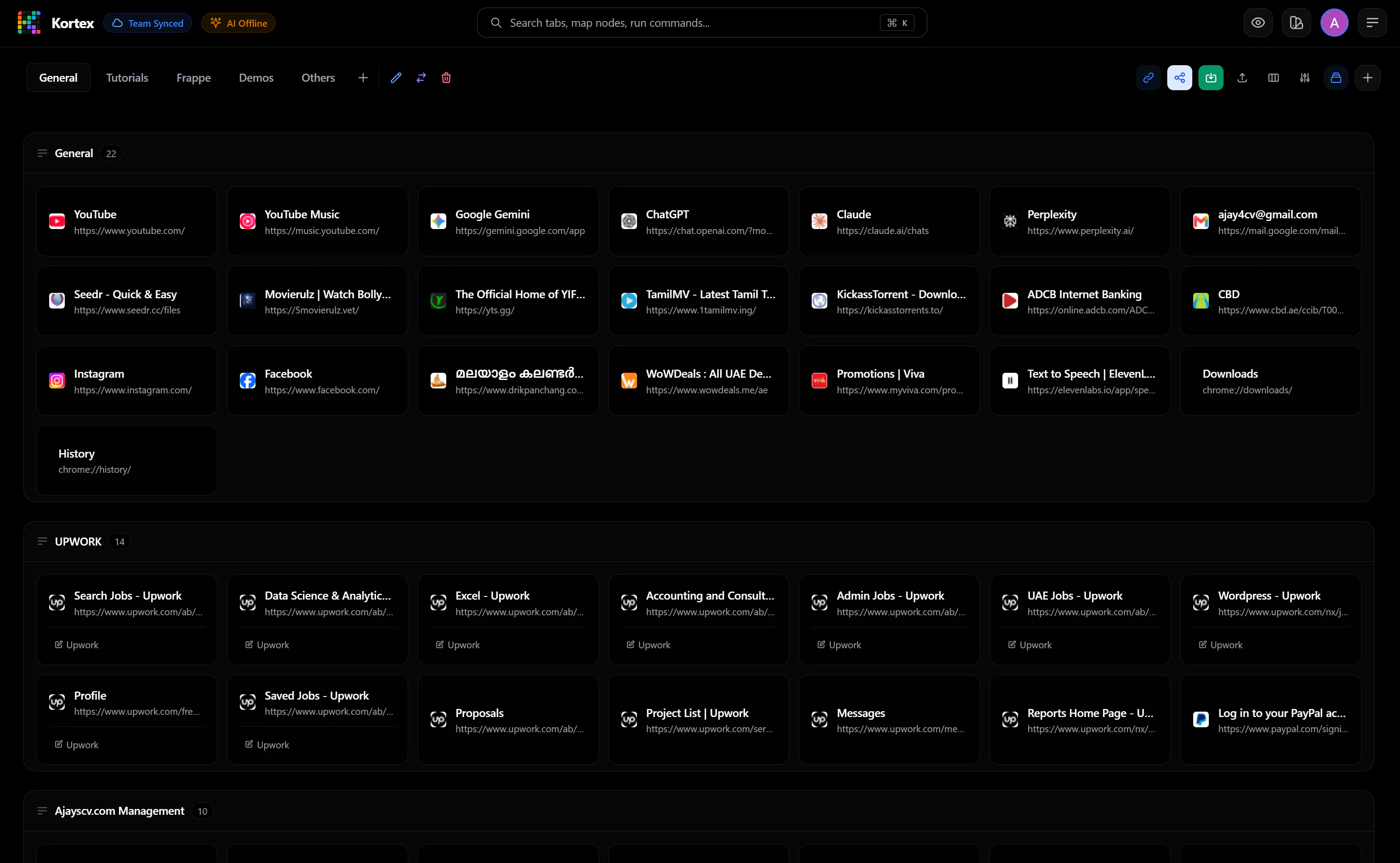1400x863 pixels.
Task: Open the Claude bookmark card
Action: [889, 221]
